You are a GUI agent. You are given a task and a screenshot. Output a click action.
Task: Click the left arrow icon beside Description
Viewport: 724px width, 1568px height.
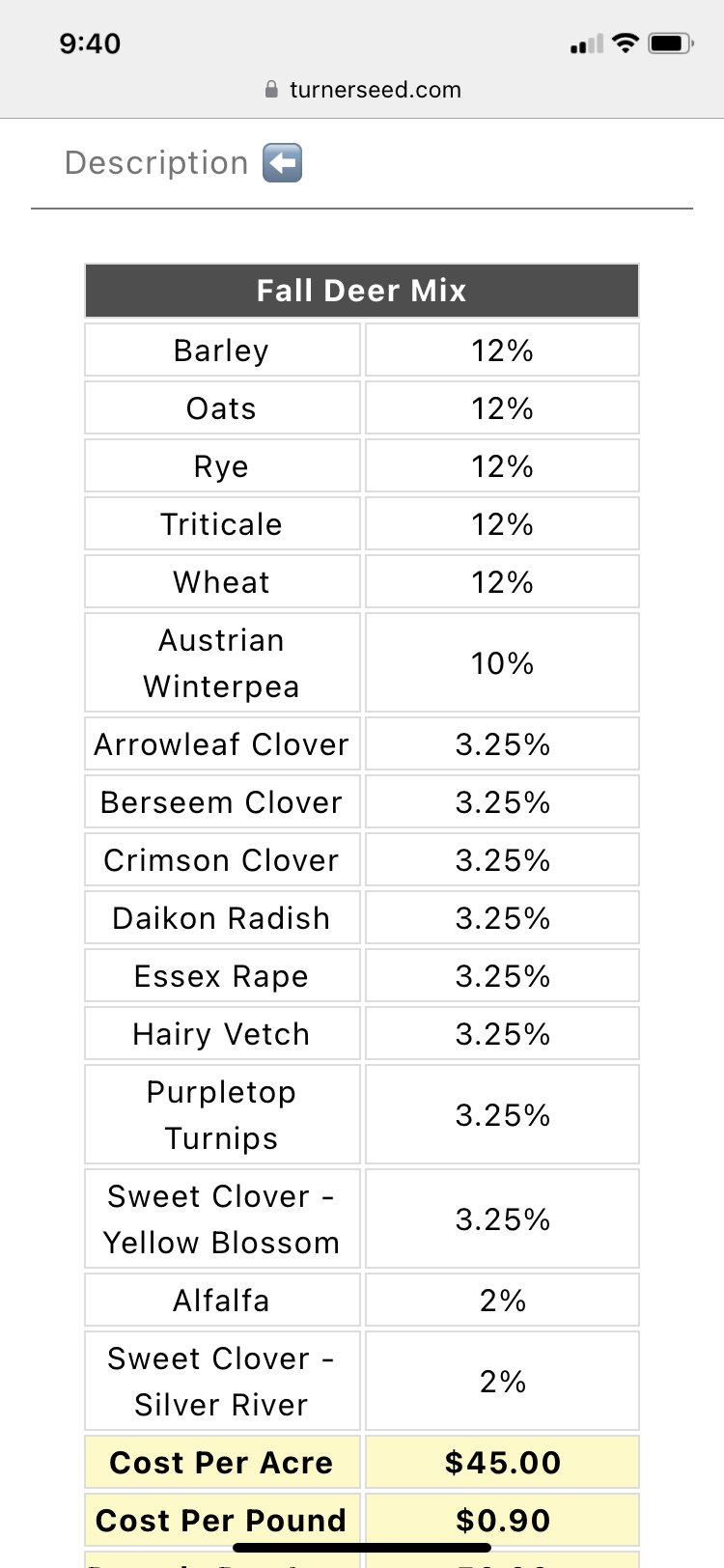pos(282,163)
